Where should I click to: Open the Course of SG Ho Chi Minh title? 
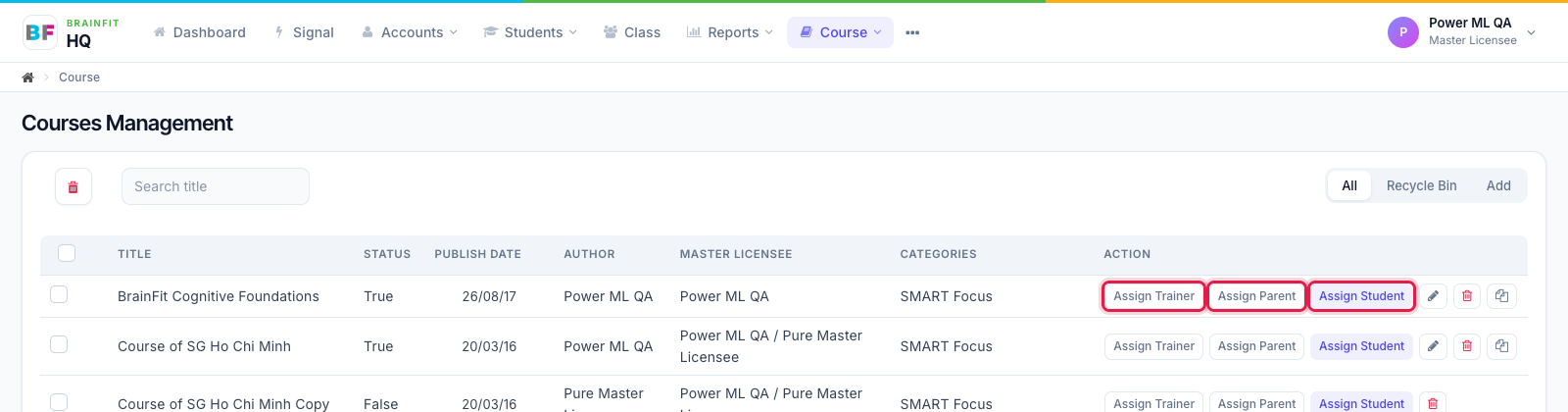tap(204, 346)
